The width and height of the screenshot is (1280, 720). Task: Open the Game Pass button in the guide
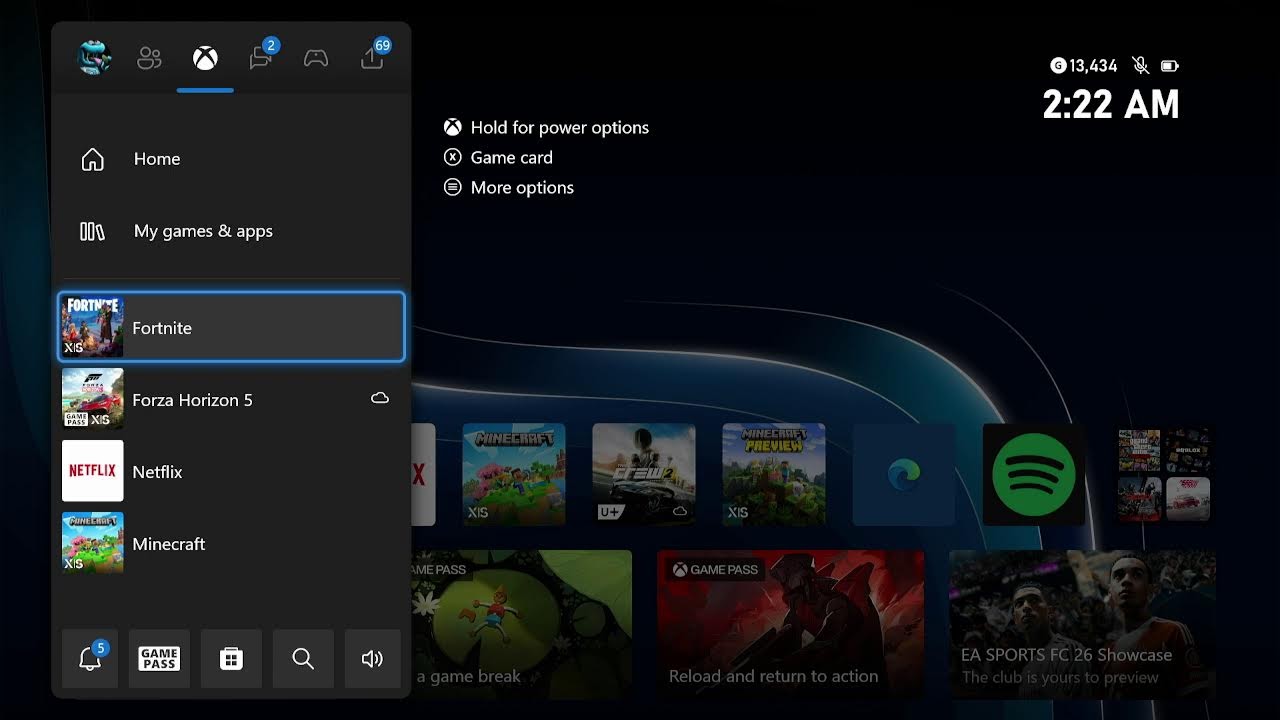point(159,658)
